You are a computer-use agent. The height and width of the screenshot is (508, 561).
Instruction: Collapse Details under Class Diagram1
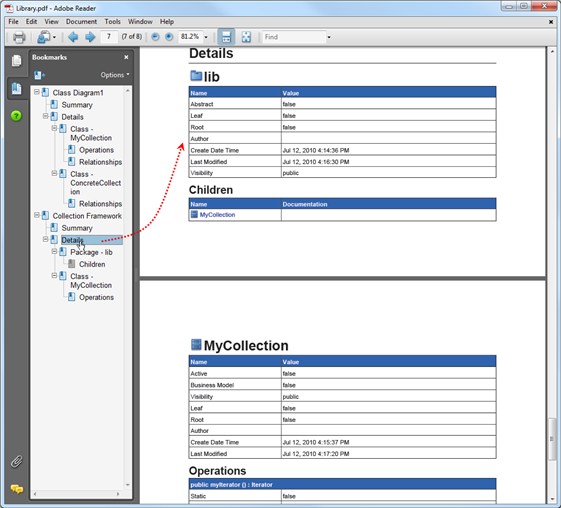[45, 116]
